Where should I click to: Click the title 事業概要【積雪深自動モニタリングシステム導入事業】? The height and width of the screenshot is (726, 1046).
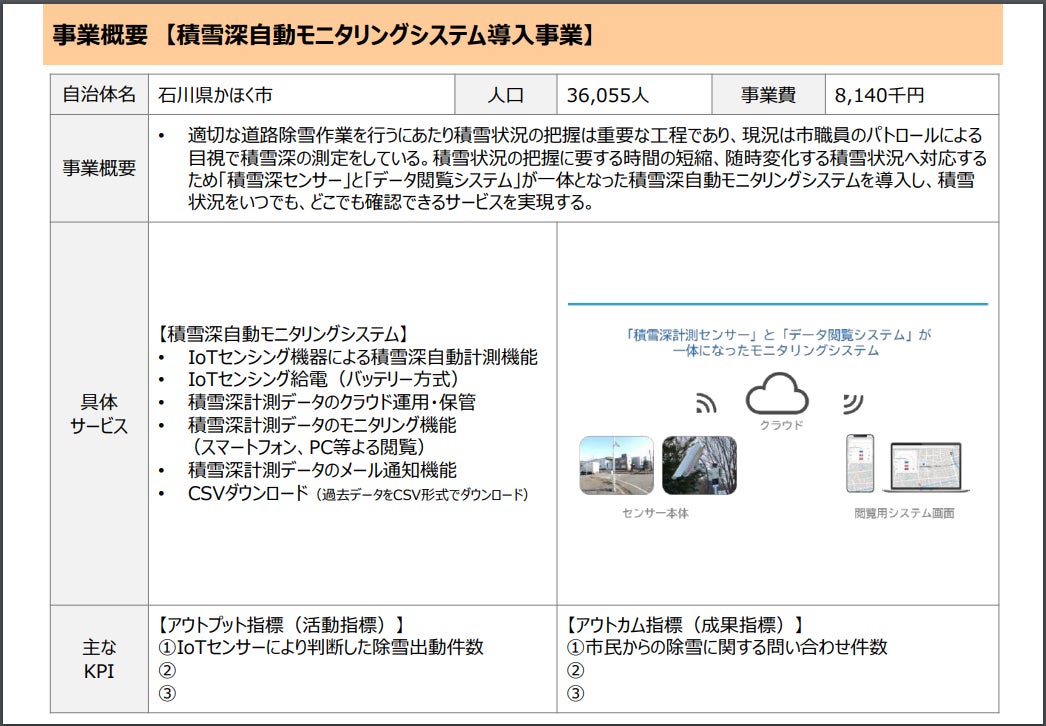click(x=324, y=36)
